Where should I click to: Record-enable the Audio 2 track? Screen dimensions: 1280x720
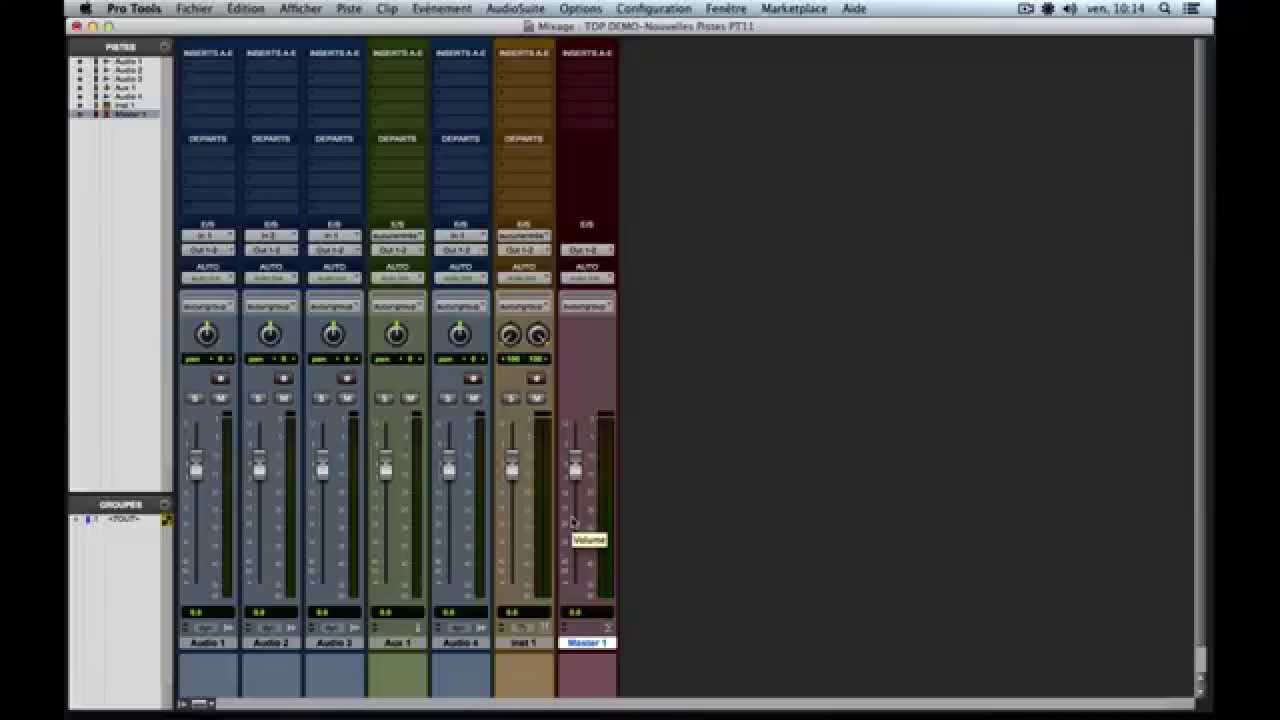[x=283, y=378]
